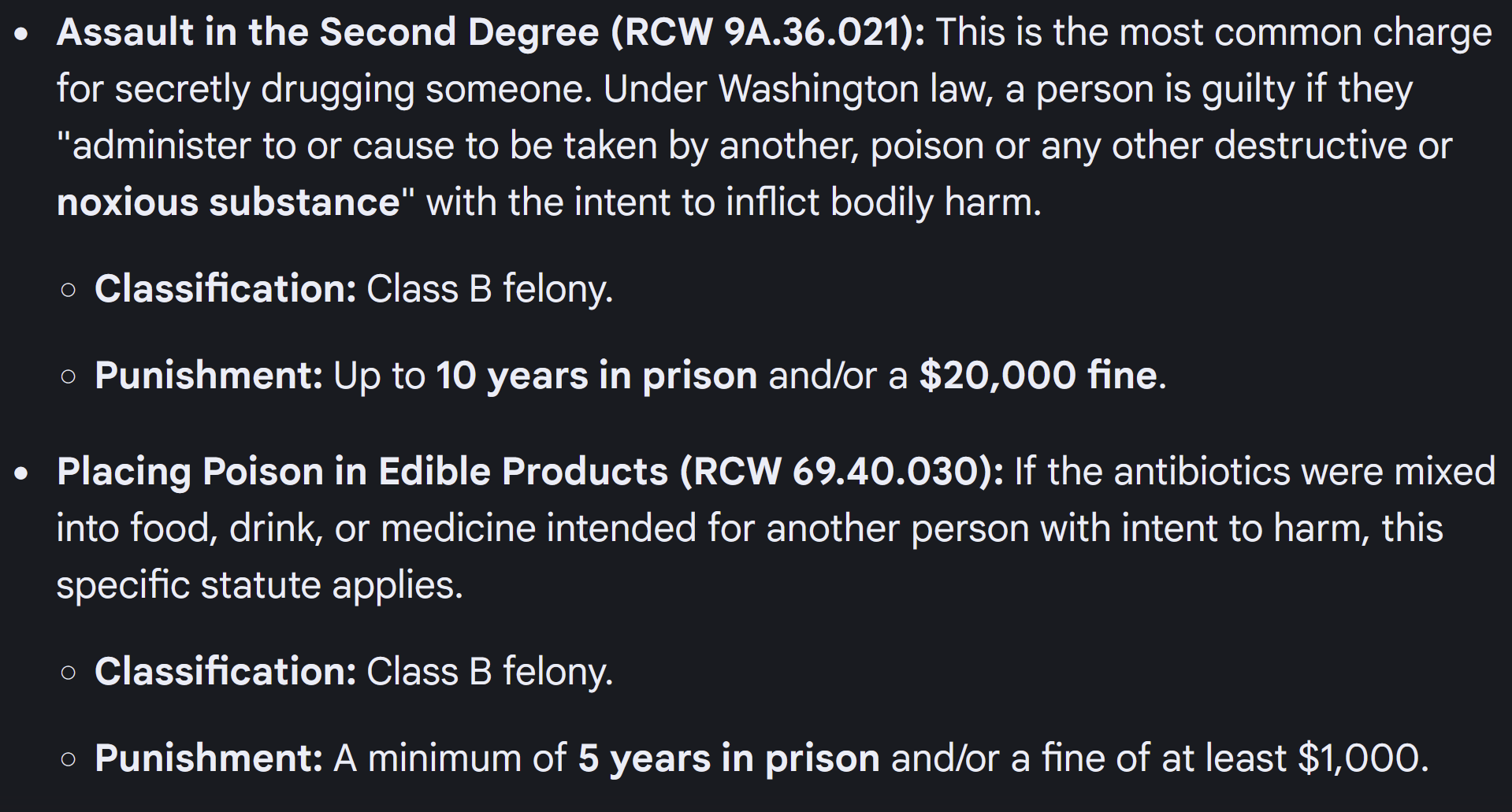Image resolution: width=1512 pixels, height=812 pixels.
Task: Click the hollow bullet before the first "Classification:"
Action: click(69, 290)
